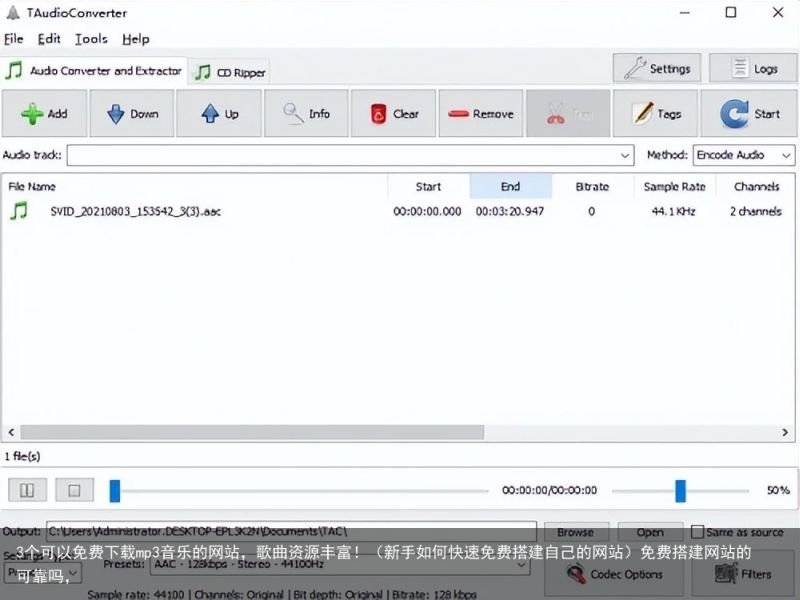Open the Help menu
This screenshot has height=600, width=800.
click(x=136, y=39)
